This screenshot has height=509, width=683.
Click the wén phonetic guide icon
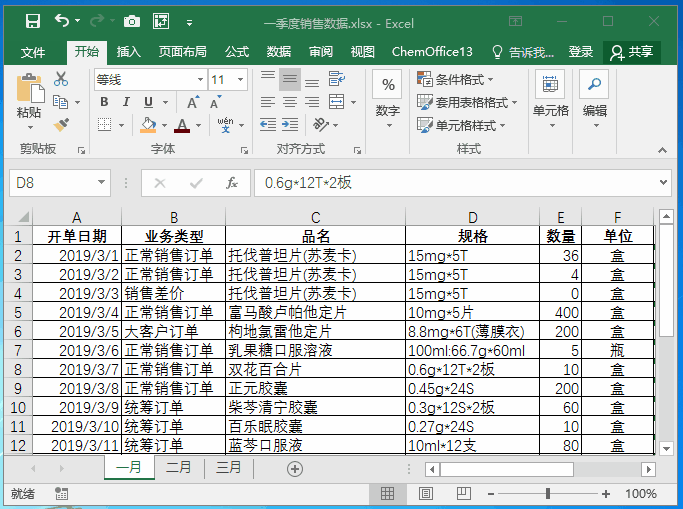[226, 125]
